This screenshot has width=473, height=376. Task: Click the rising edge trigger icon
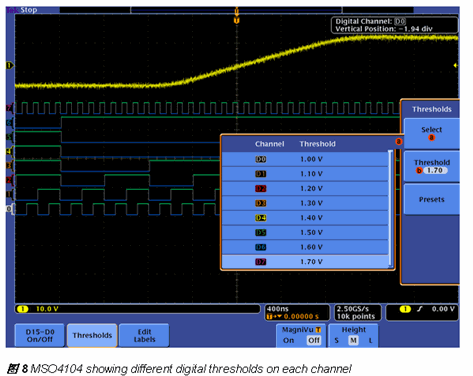tap(420, 309)
